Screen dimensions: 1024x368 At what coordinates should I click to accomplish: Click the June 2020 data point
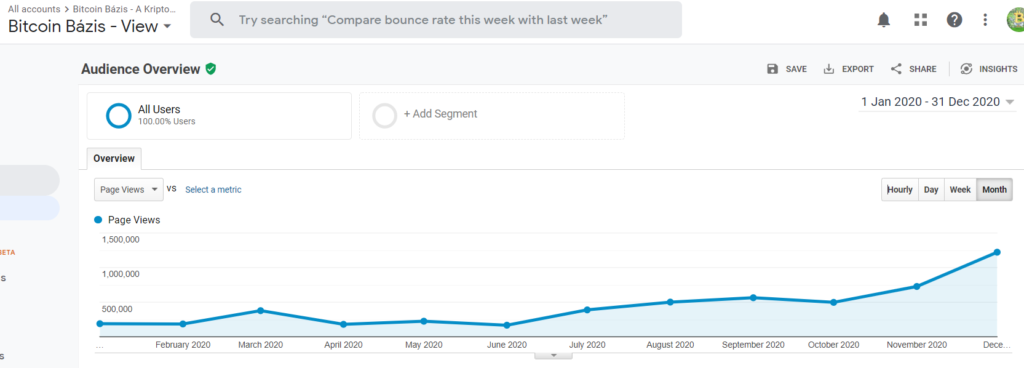507,325
